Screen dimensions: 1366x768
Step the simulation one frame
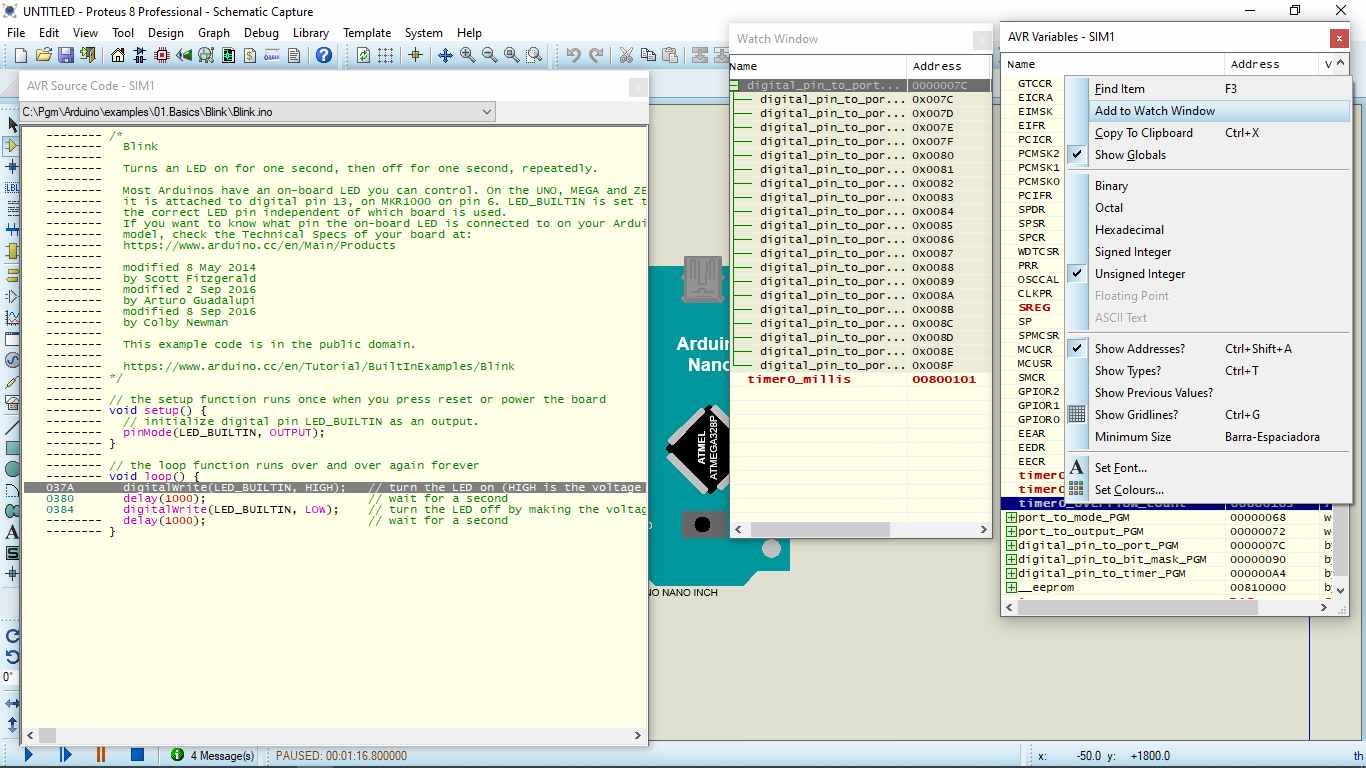coord(65,755)
